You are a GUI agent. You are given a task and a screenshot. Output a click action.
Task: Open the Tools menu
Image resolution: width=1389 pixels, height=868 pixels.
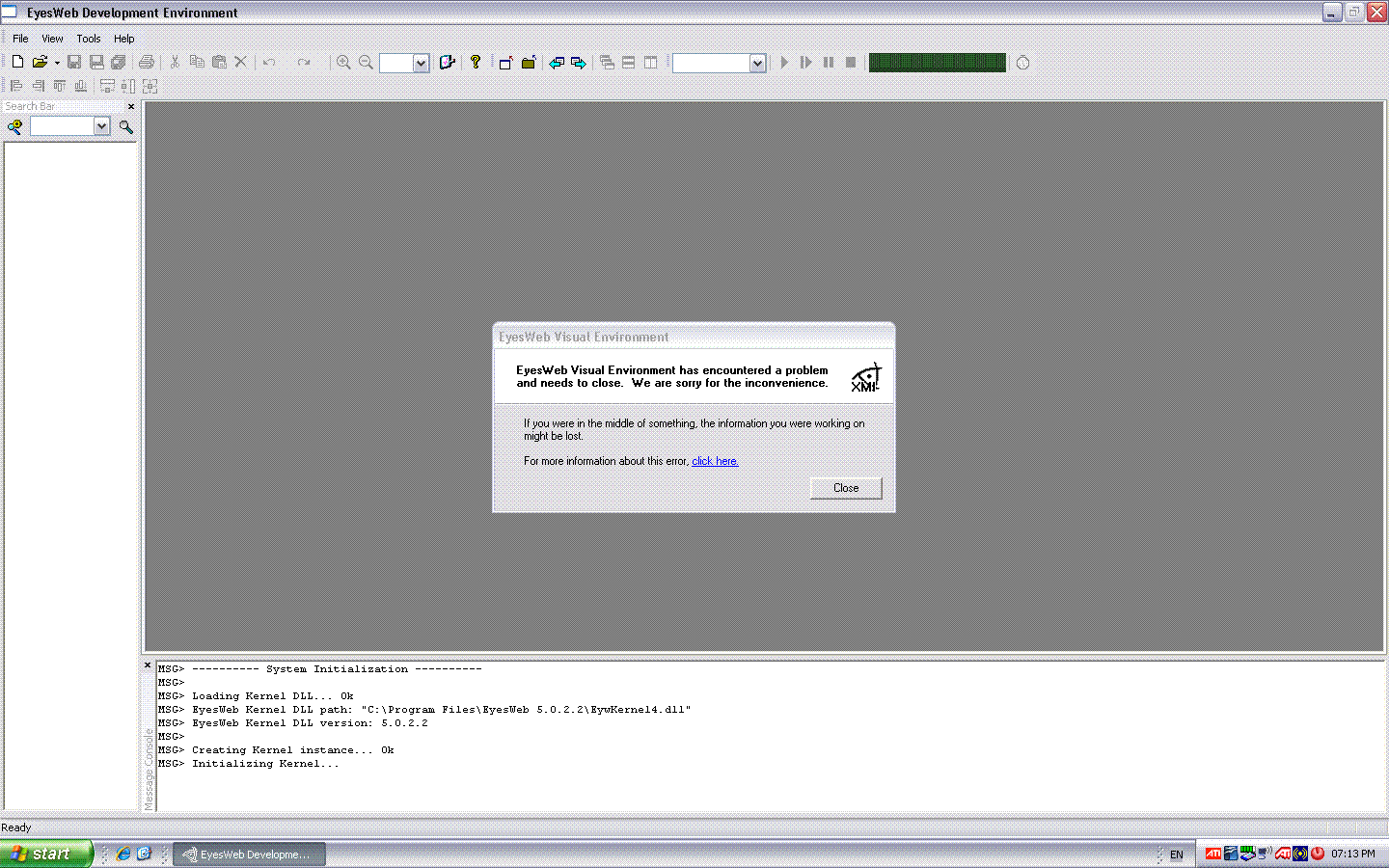88,39
